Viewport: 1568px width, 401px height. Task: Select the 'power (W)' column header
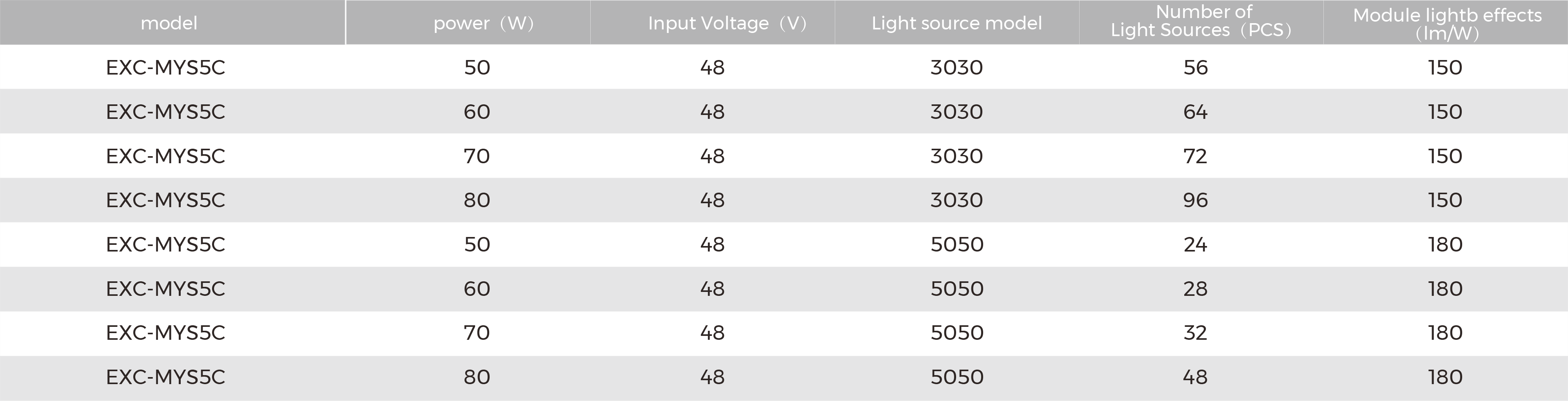pos(484,23)
